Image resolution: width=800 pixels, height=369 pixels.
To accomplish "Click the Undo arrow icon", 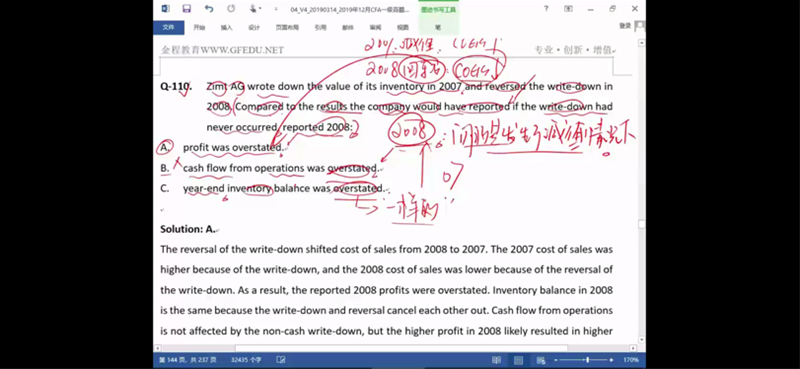I will 209,9.
